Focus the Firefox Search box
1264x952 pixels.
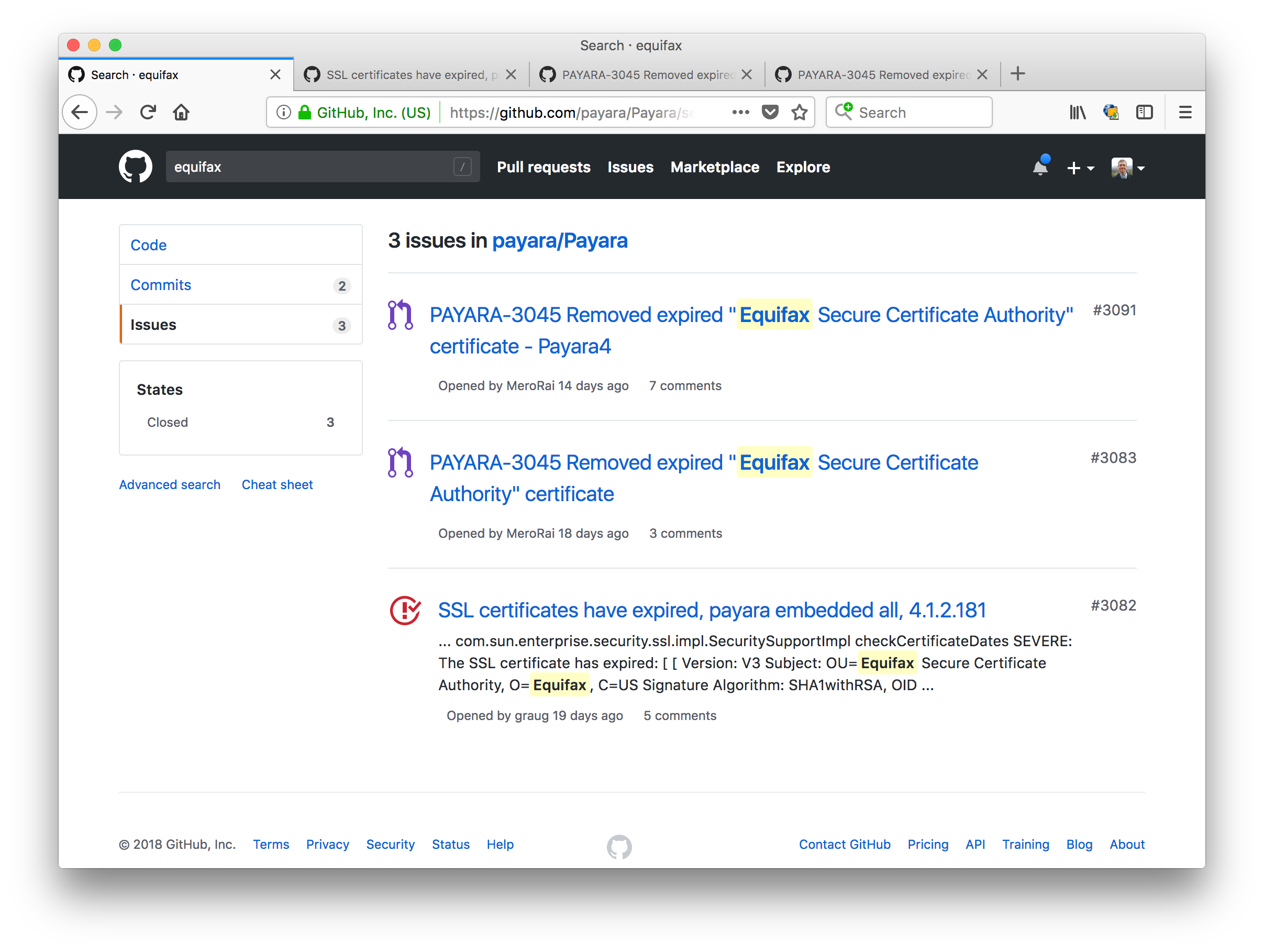(x=909, y=112)
